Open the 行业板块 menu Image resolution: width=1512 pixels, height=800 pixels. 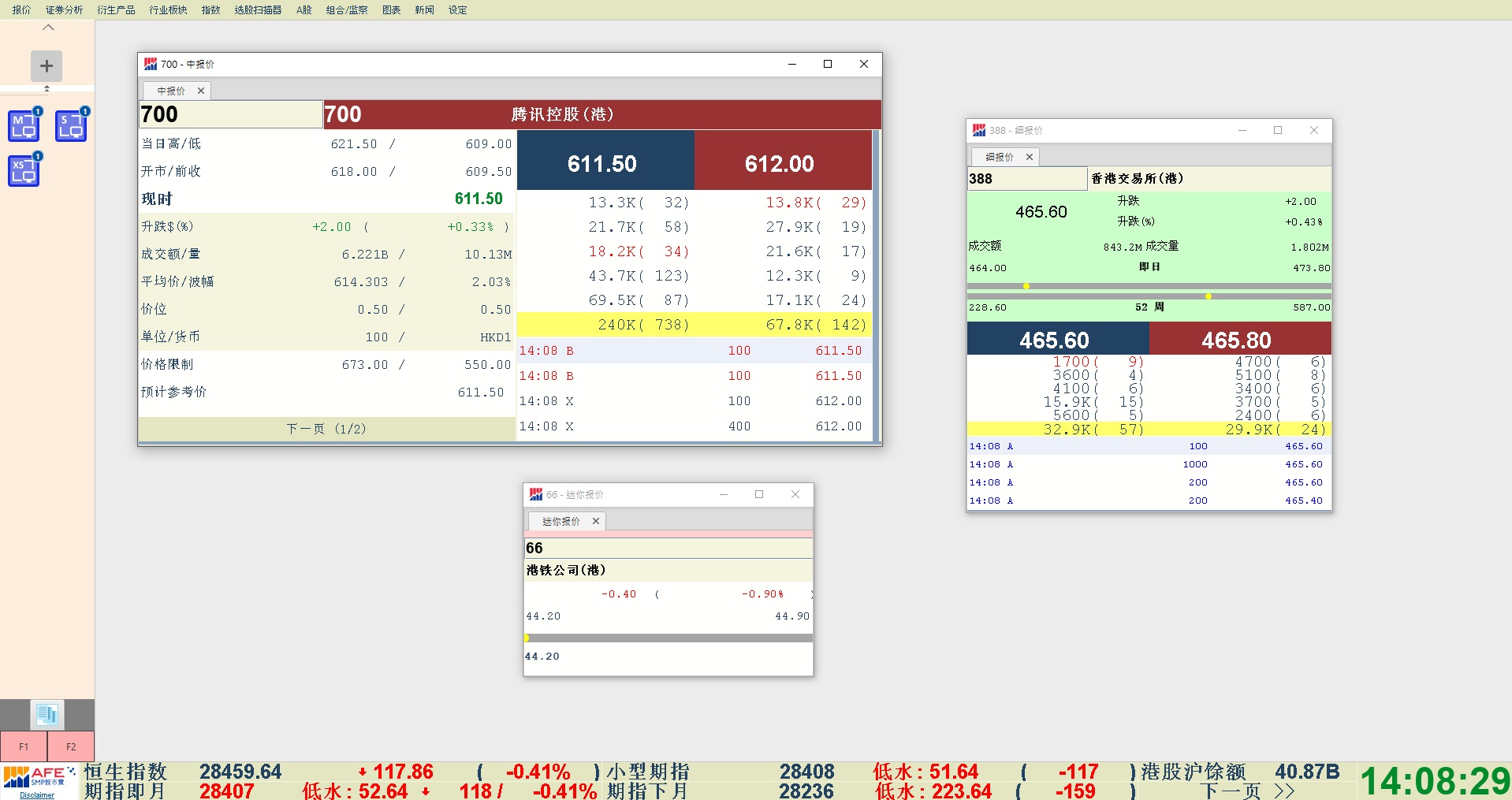click(x=168, y=9)
